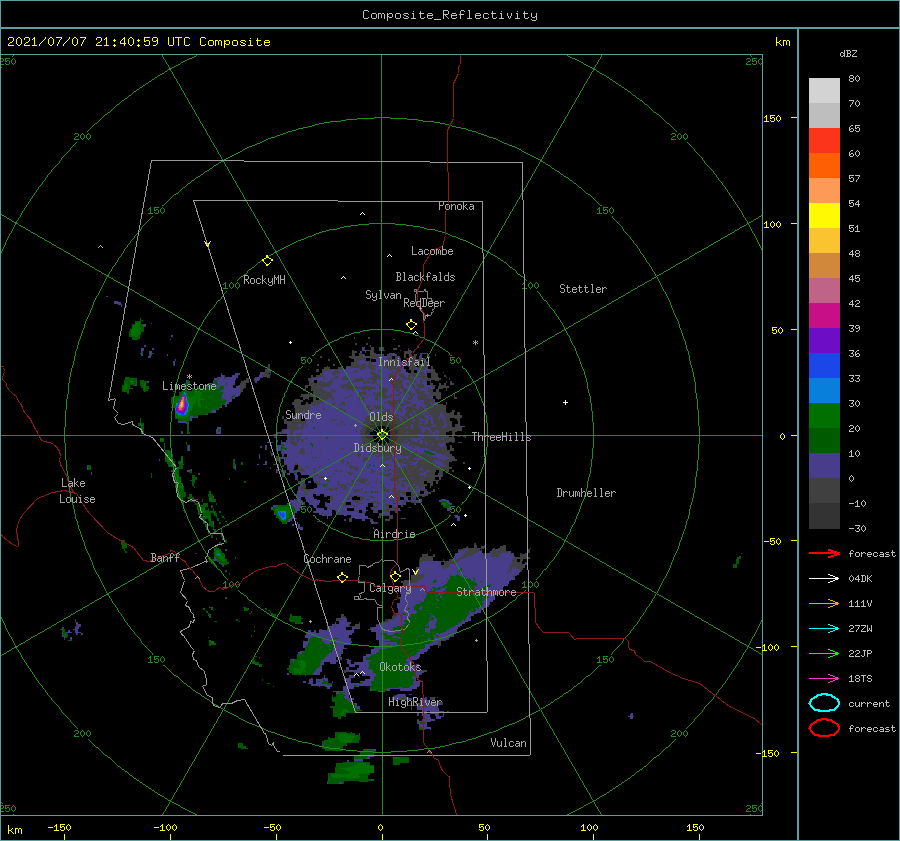This screenshot has width=900, height=841.
Task: Click the Strathmore label
Action: coord(486,592)
